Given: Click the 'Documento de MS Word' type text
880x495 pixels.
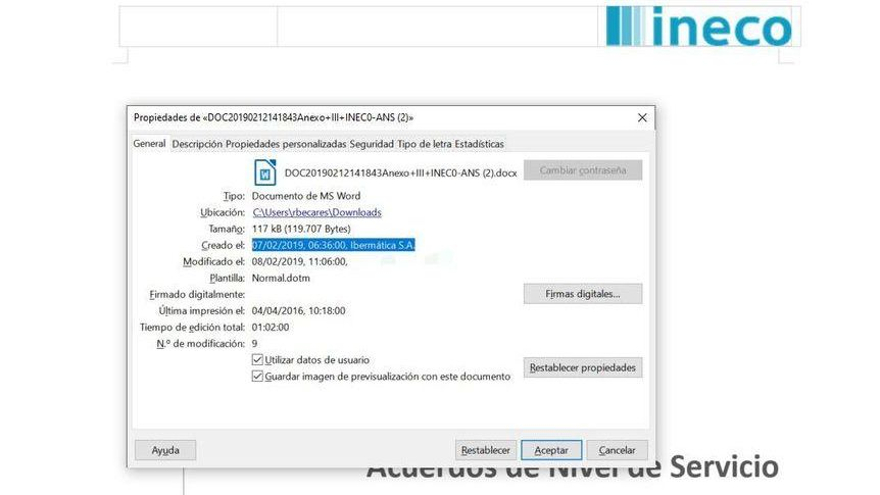Looking at the screenshot, I should point(306,196).
